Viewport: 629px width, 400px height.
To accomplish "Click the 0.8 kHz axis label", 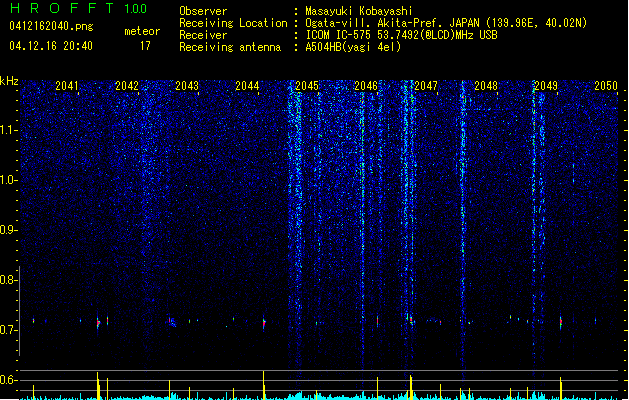I will tap(9, 280).
